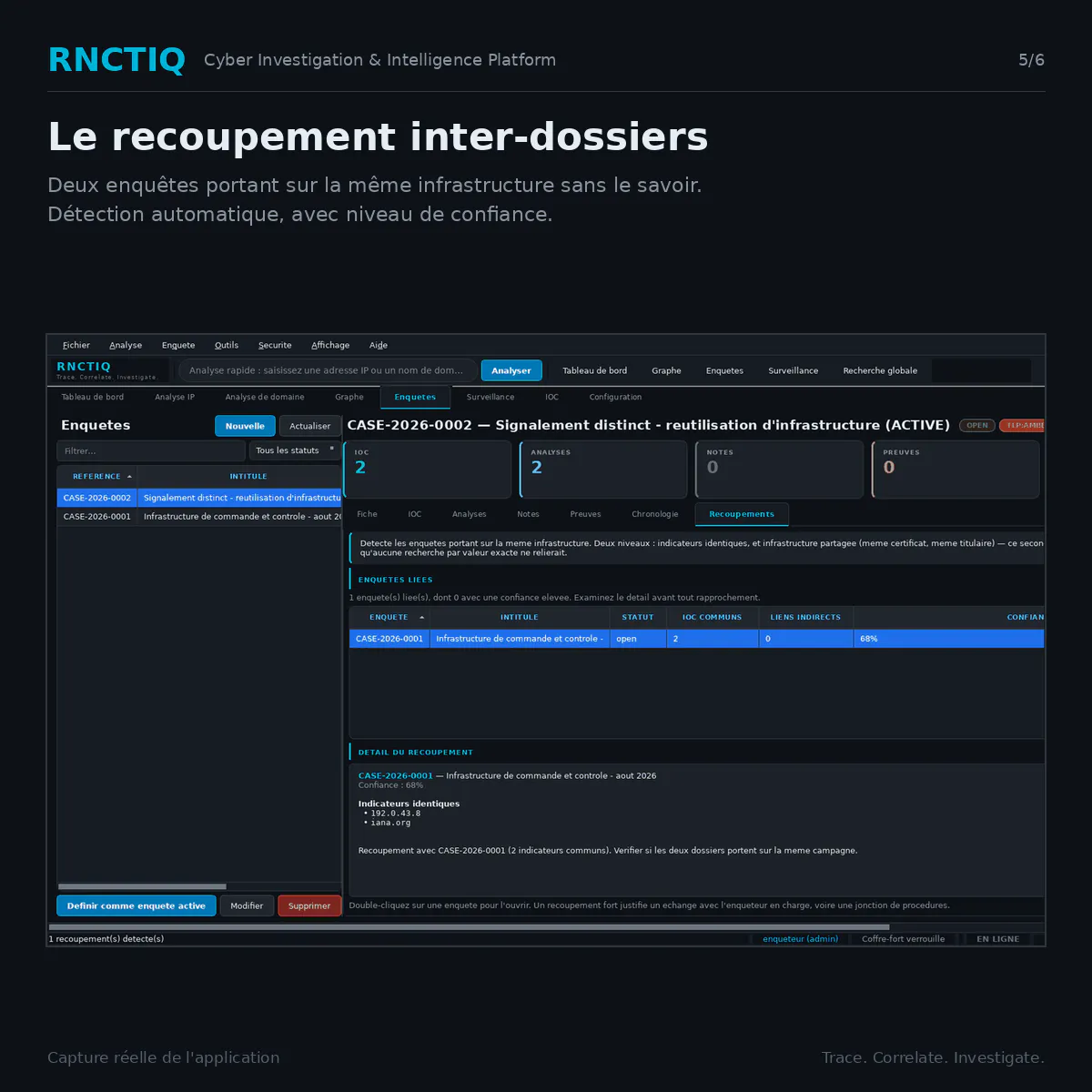Open the Enquete menu
The height and width of the screenshot is (1092, 1092).
tap(178, 345)
